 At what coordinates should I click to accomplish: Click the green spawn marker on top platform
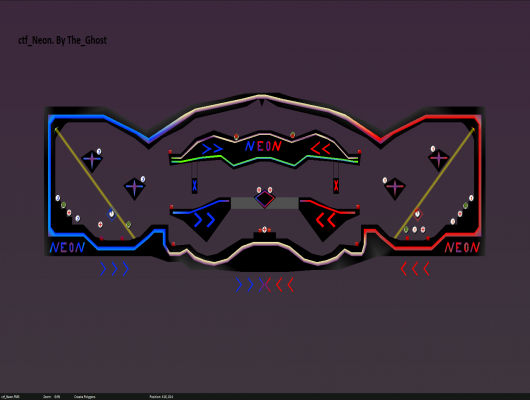tap(292, 135)
